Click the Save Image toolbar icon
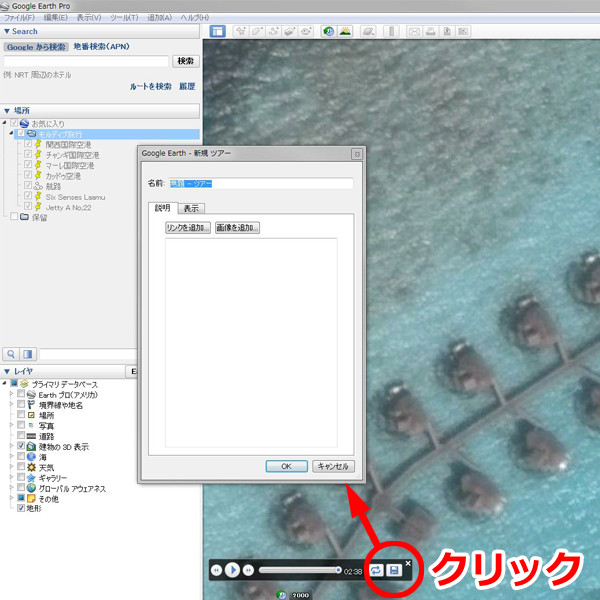The width and height of the screenshot is (600, 600). [x=447, y=31]
